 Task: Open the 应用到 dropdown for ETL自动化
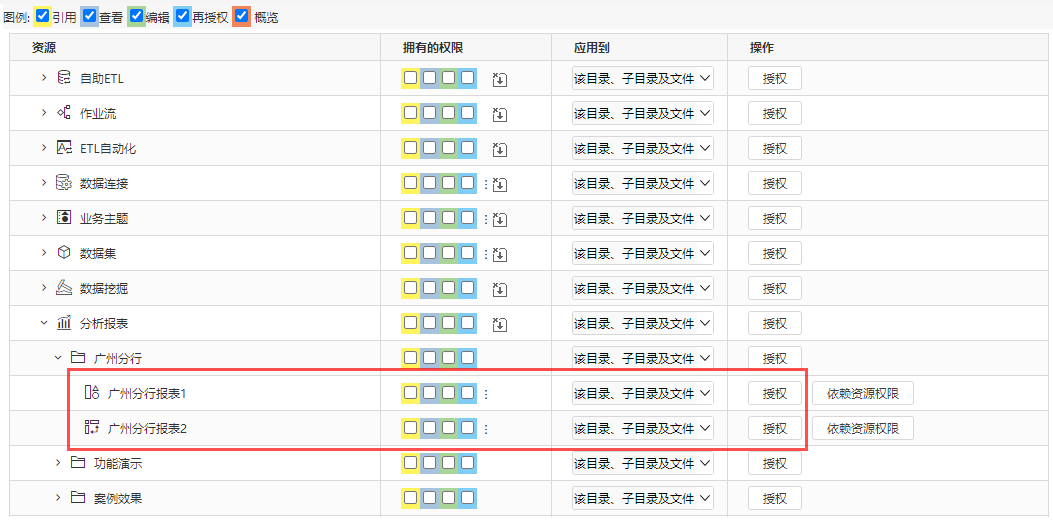(643, 148)
